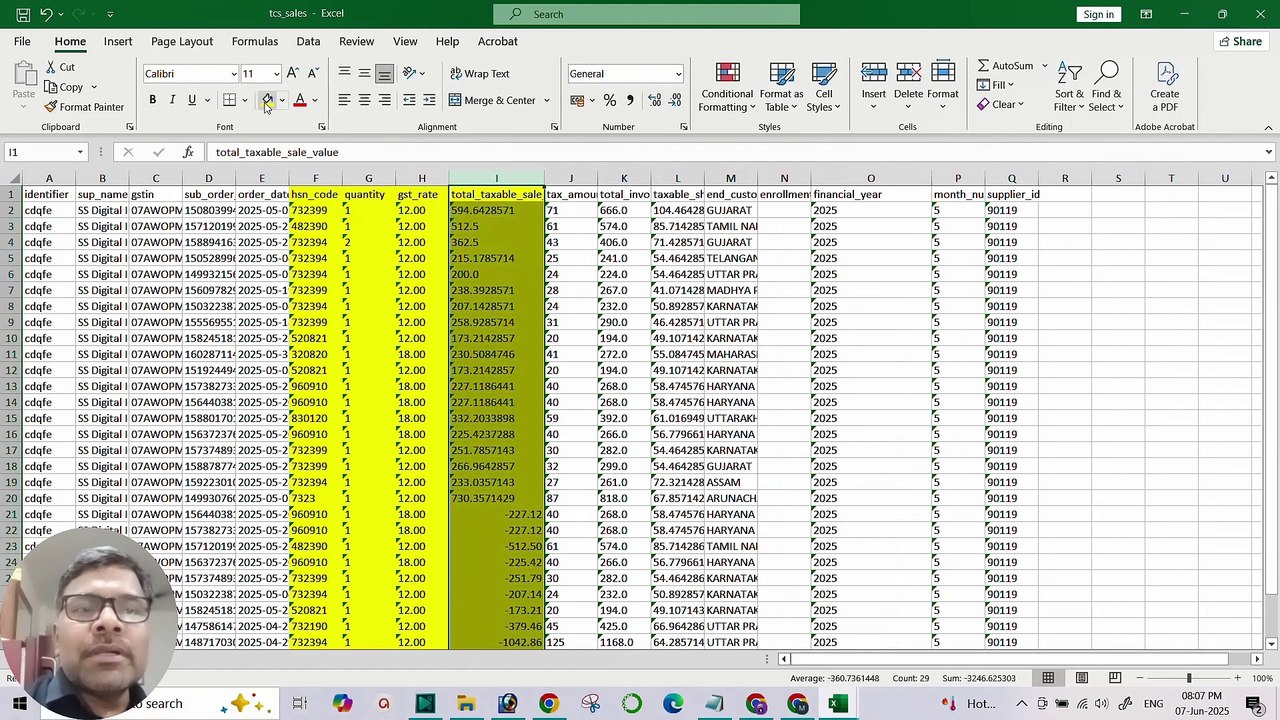Viewport: 1280px width, 720px height.
Task: Open the font size dropdown
Action: [x=277, y=74]
